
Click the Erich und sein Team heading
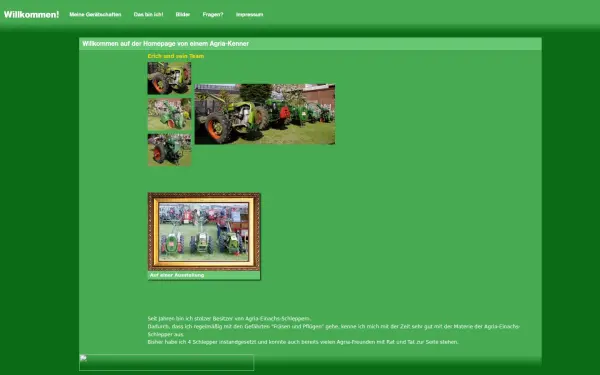pos(176,56)
